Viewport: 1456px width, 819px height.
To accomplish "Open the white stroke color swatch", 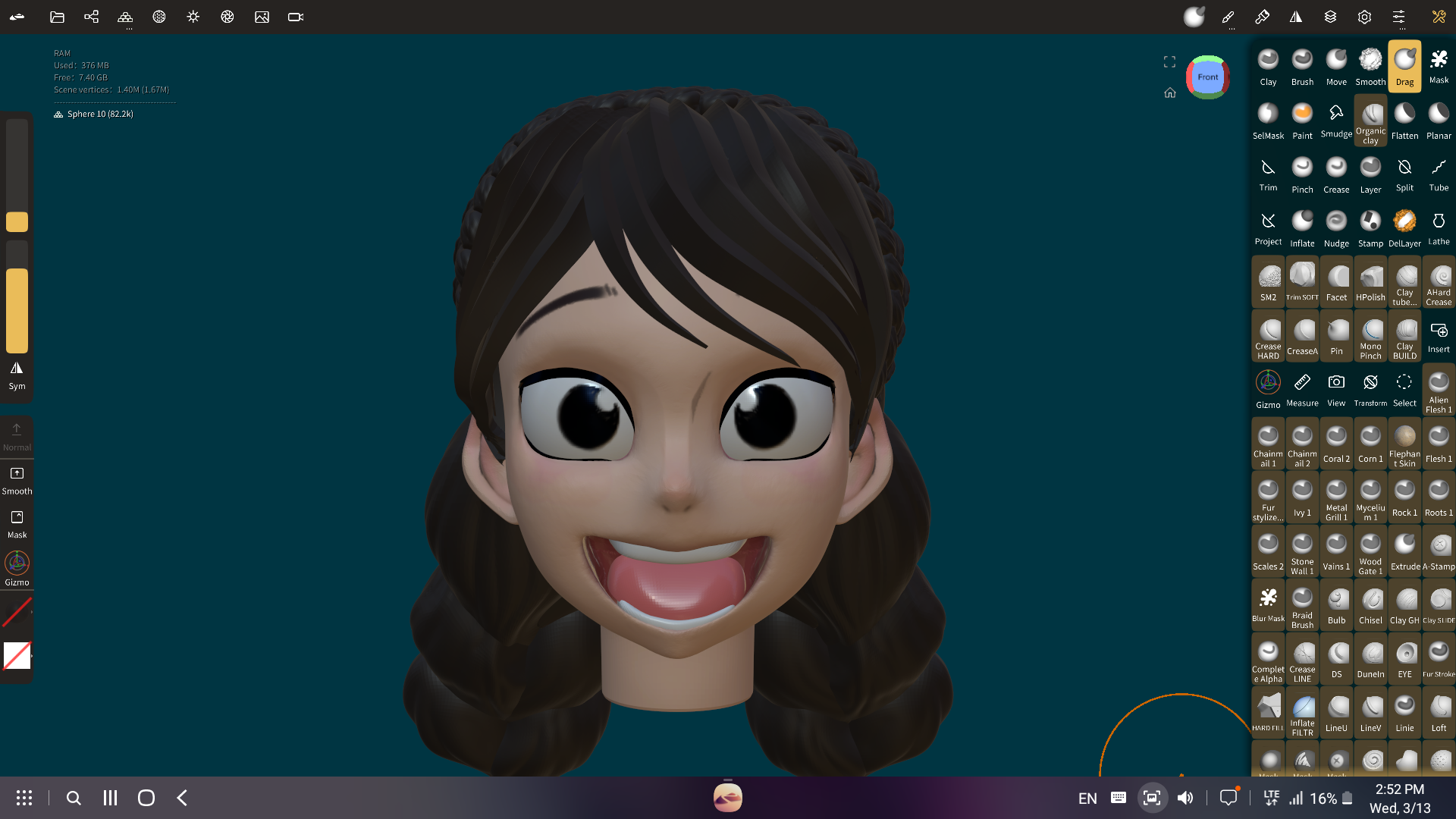I will pyautogui.click(x=17, y=656).
